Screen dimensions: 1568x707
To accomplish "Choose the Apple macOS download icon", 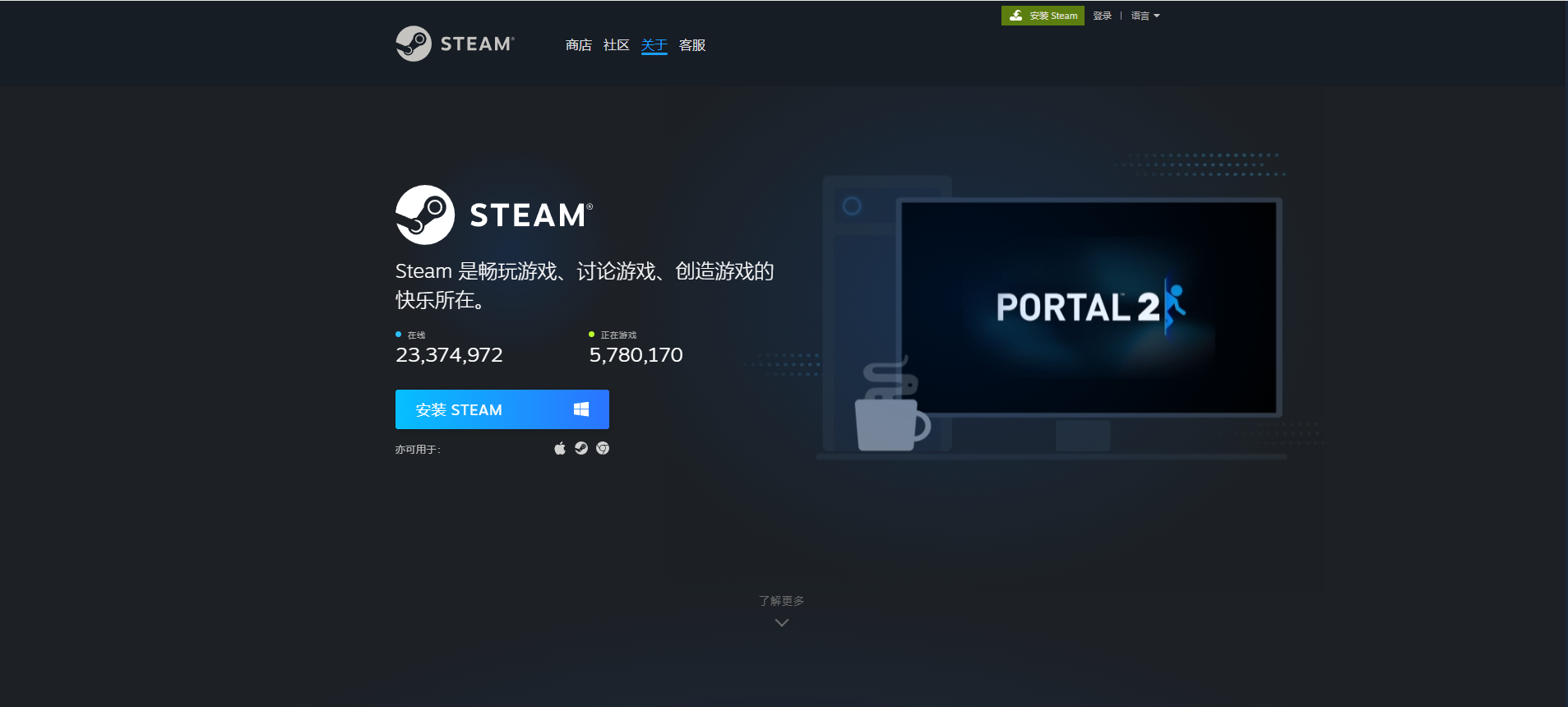I will [560, 448].
